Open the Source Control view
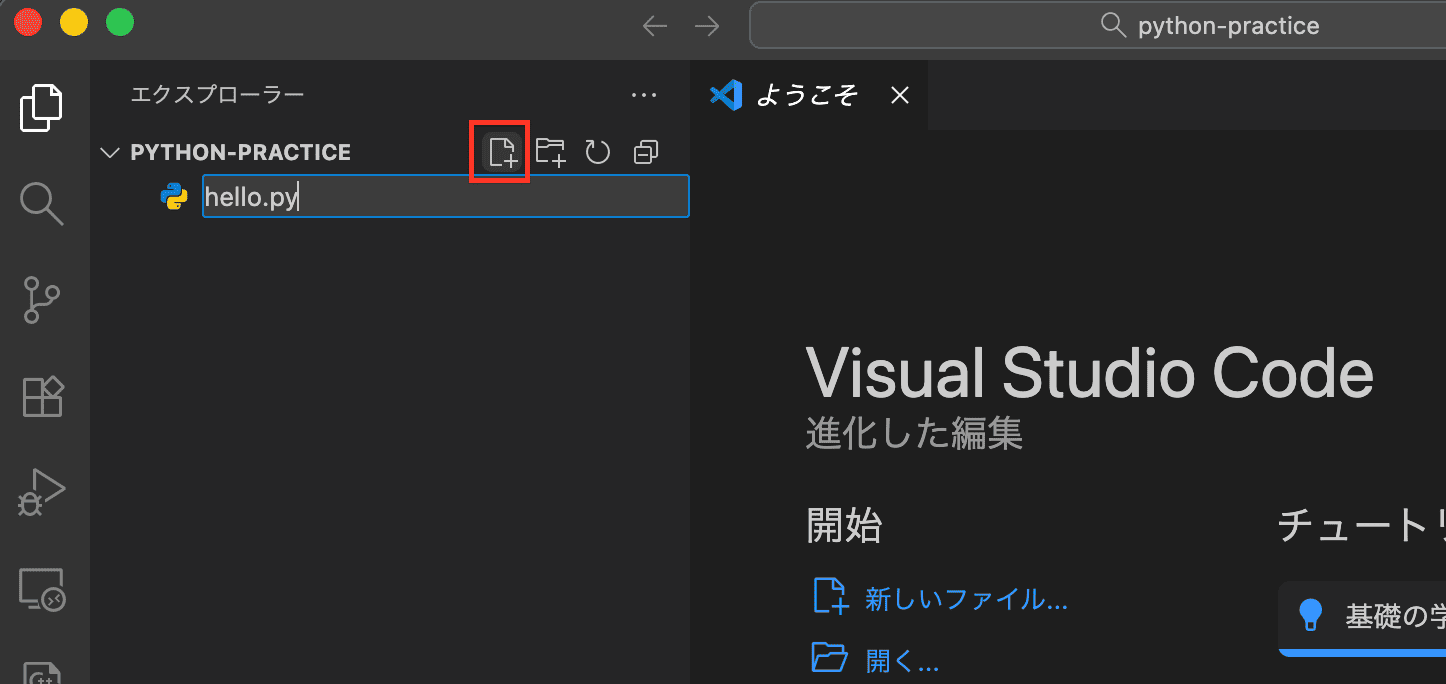This screenshot has height=684, width=1446. click(x=42, y=300)
